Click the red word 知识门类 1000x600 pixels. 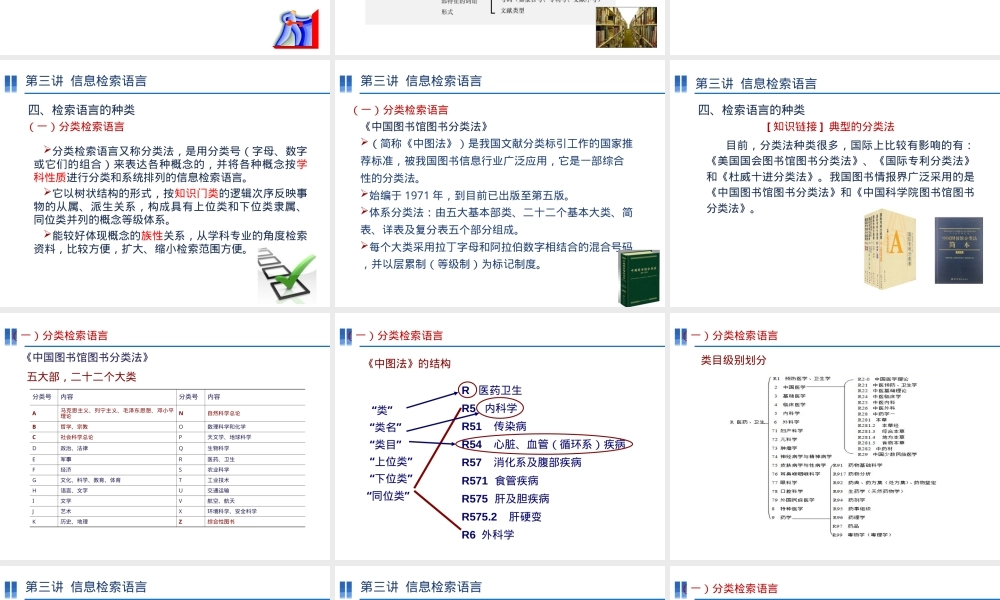tap(196, 193)
